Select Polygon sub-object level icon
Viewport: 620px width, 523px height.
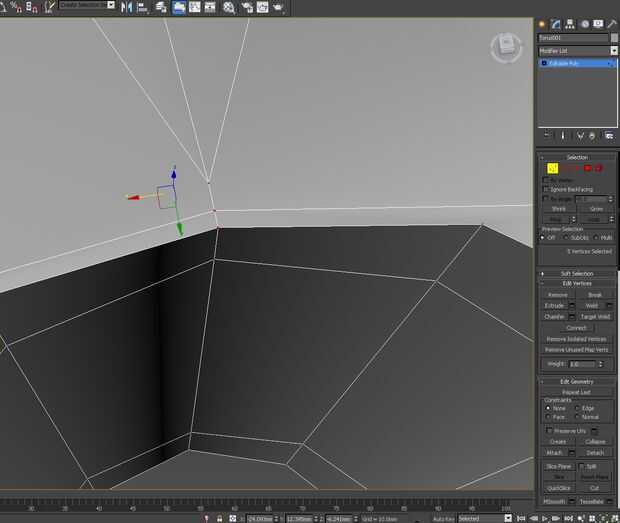(x=588, y=168)
